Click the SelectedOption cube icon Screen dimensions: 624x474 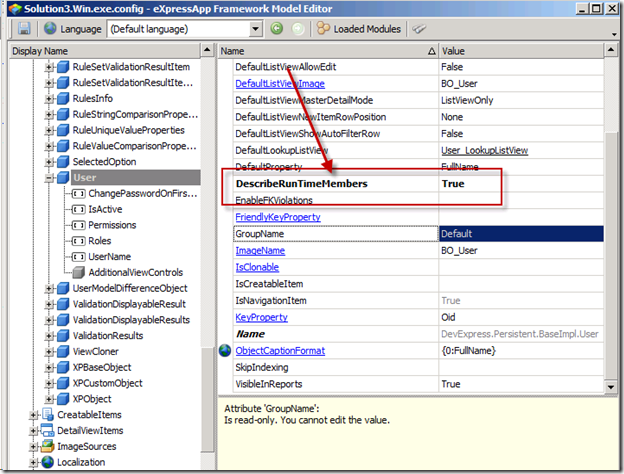pos(63,162)
